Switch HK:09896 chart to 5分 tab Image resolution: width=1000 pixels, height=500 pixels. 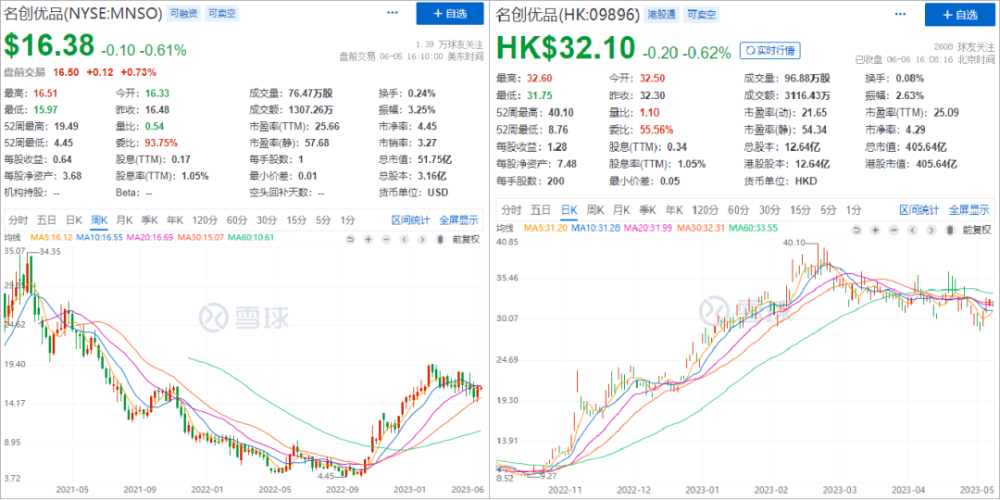click(828, 210)
